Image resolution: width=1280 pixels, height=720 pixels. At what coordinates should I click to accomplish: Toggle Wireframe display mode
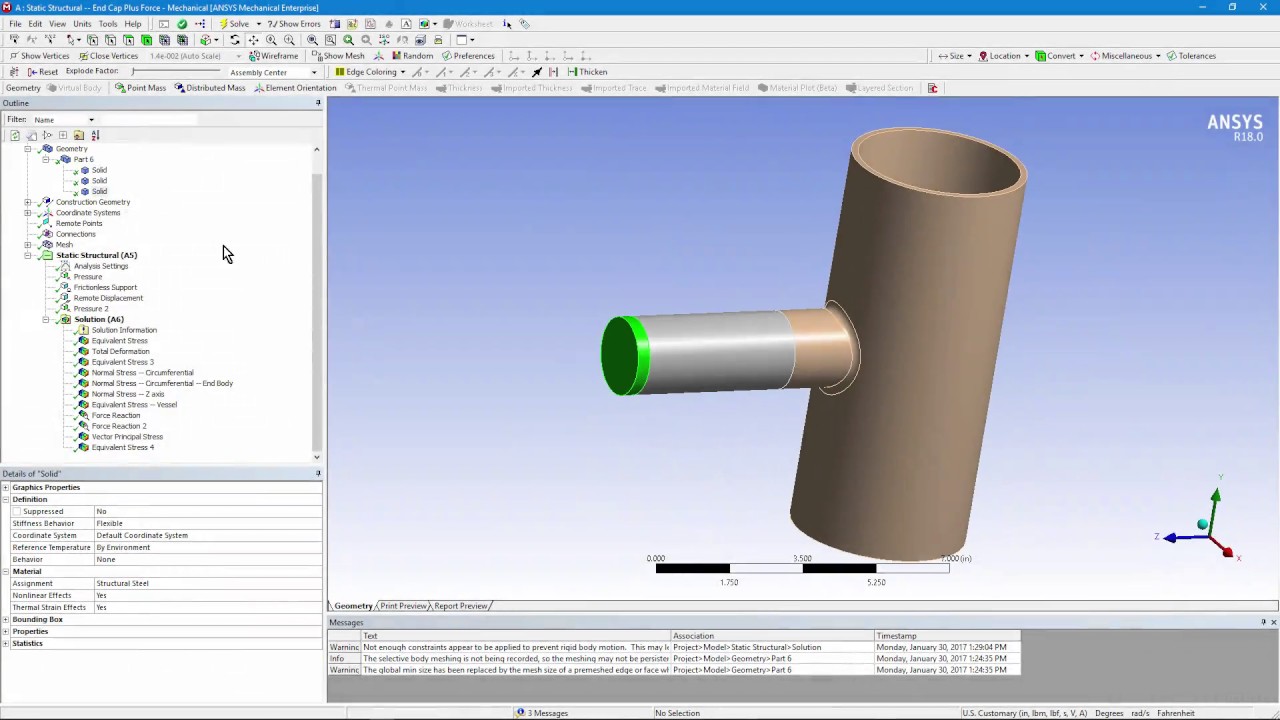coord(273,56)
